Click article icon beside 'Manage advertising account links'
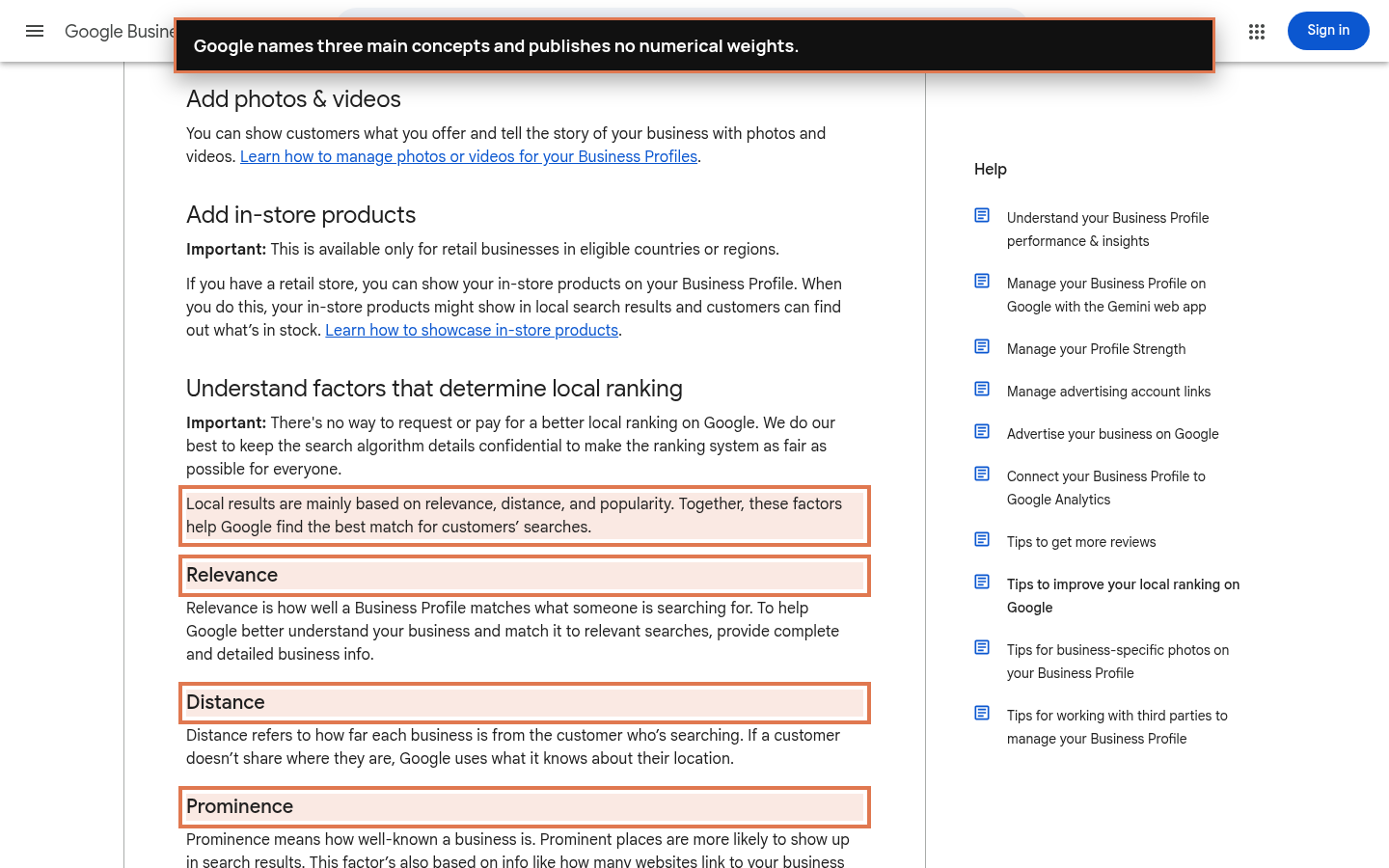Viewport: 1389px width, 868px height. click(x=982, y=389)
